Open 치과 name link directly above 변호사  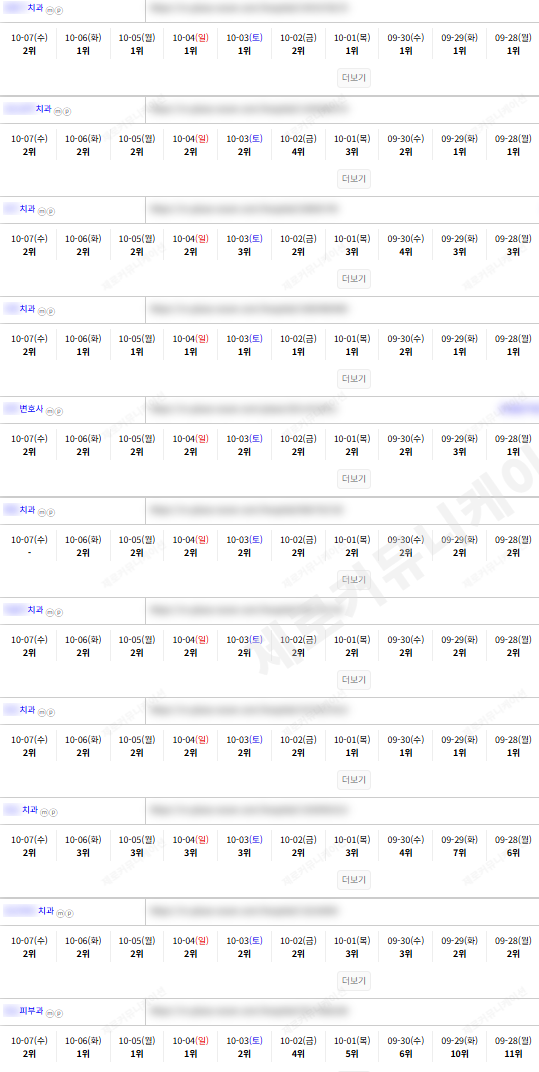pyautogui.click(x=19, y=309)
